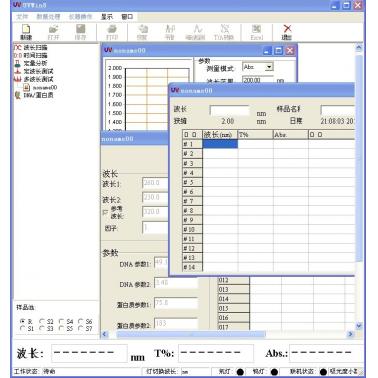Select sample cell S1 radio button
This screenshot has width=378, height=378.
(22, 328)
